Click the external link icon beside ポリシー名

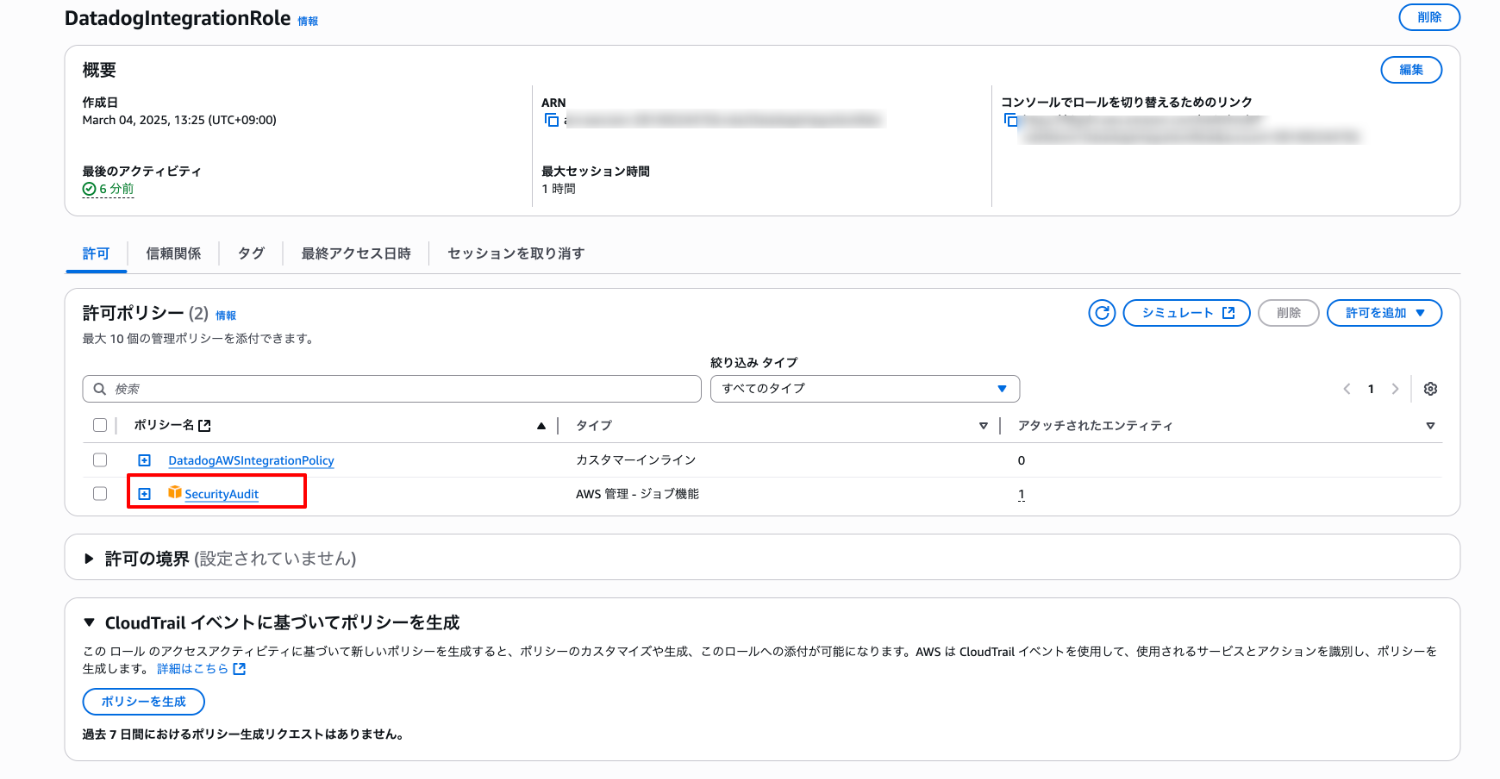tap(205, 426)
